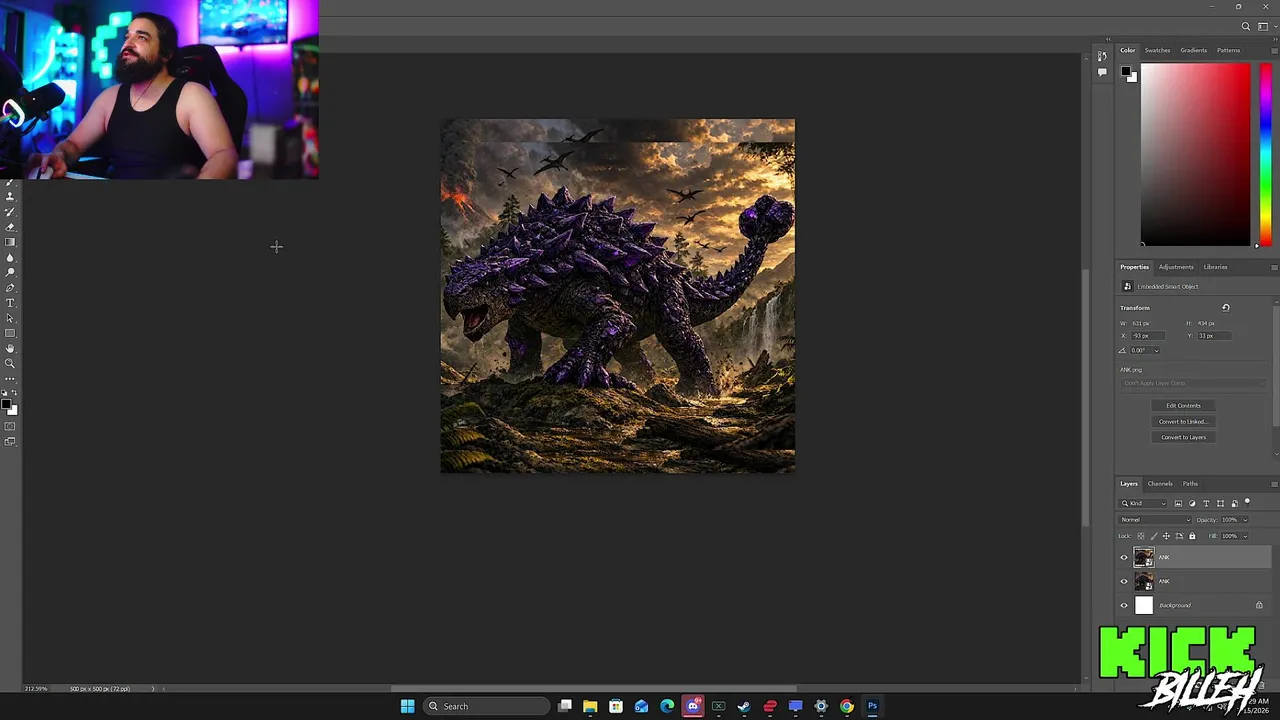Viewport: 1280px width, 720px height.
Task: Toggle lock all on layer
Action: (x=1192, y=536)
